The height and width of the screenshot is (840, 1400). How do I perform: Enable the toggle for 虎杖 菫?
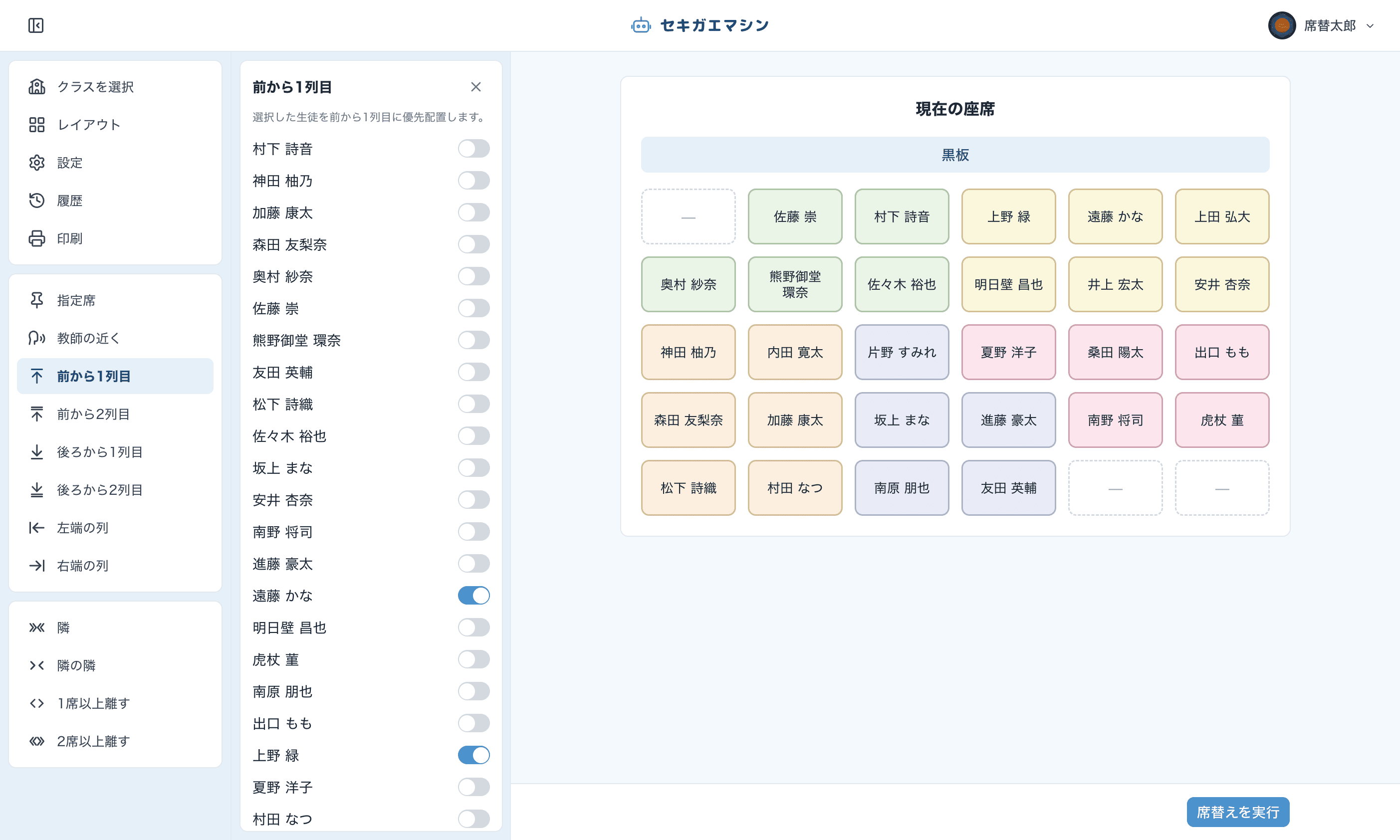[474, 659]
